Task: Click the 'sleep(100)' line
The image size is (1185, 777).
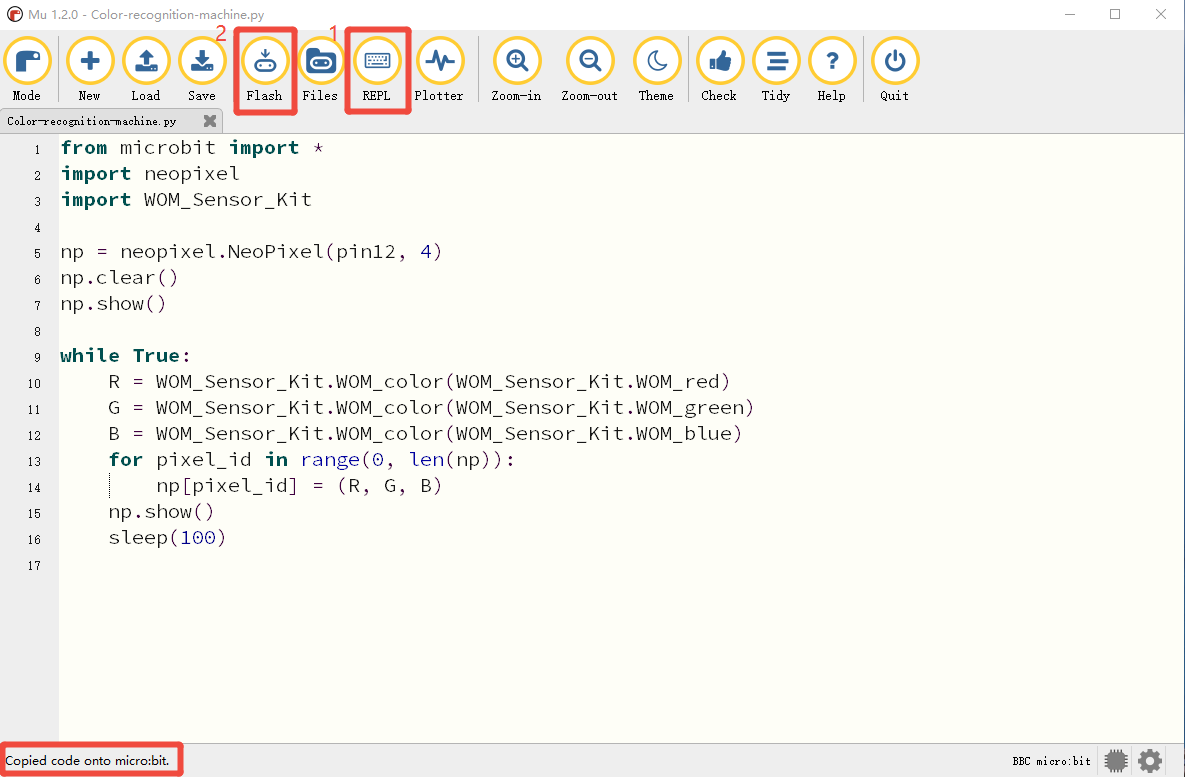Action: [x=167, y=537]
